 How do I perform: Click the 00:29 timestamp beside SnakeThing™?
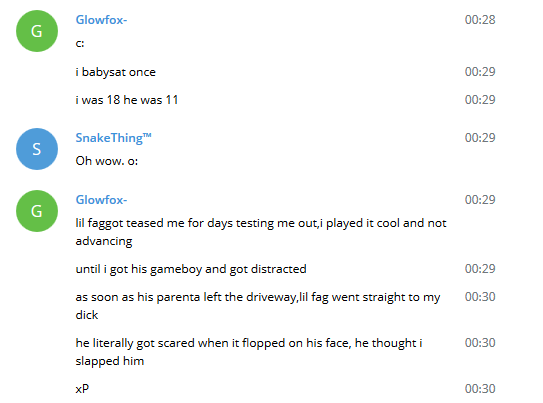(480, 138)
